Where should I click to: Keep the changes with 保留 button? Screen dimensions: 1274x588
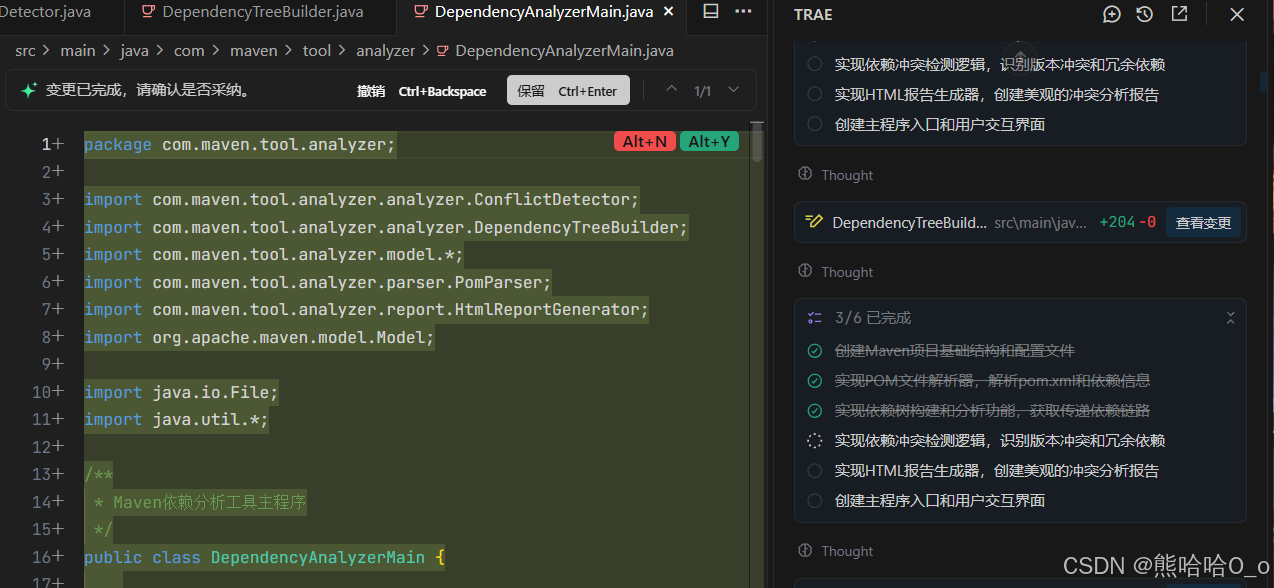click(568, 91)
